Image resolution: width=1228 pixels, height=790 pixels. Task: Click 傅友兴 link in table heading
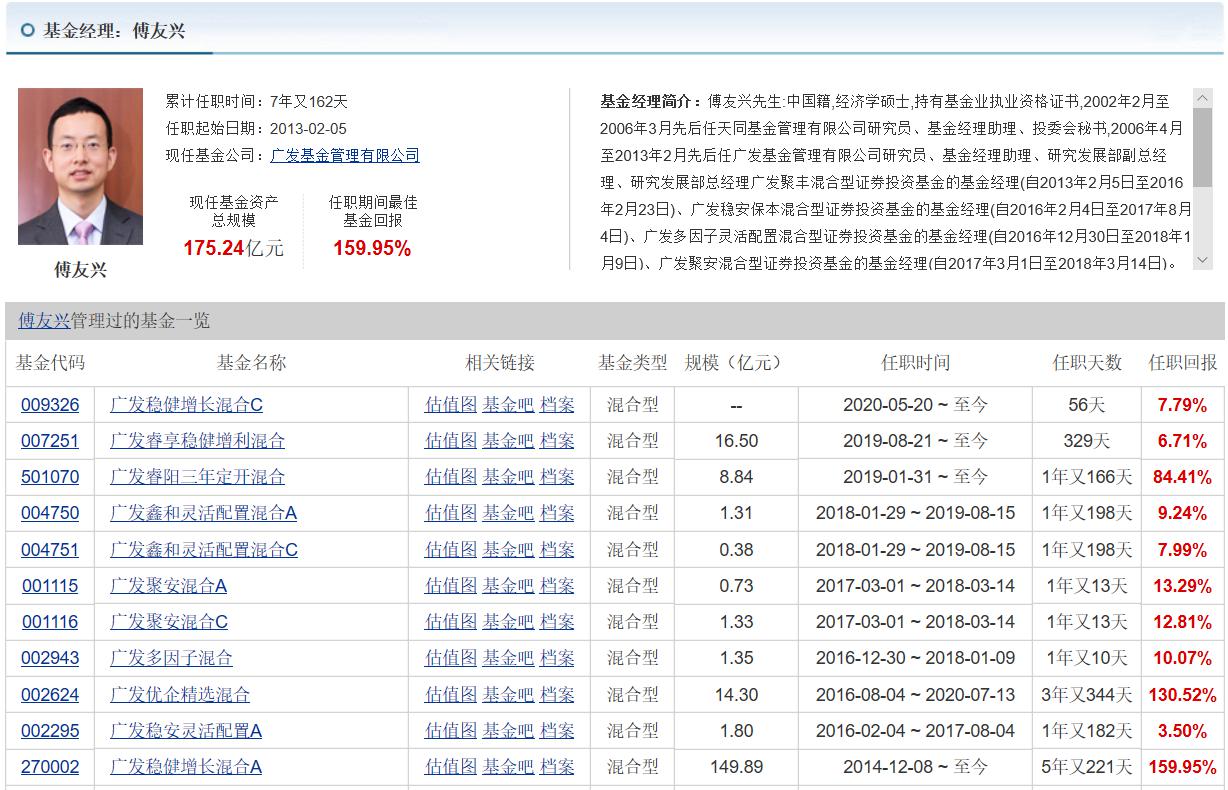click(x=44, y=321)
